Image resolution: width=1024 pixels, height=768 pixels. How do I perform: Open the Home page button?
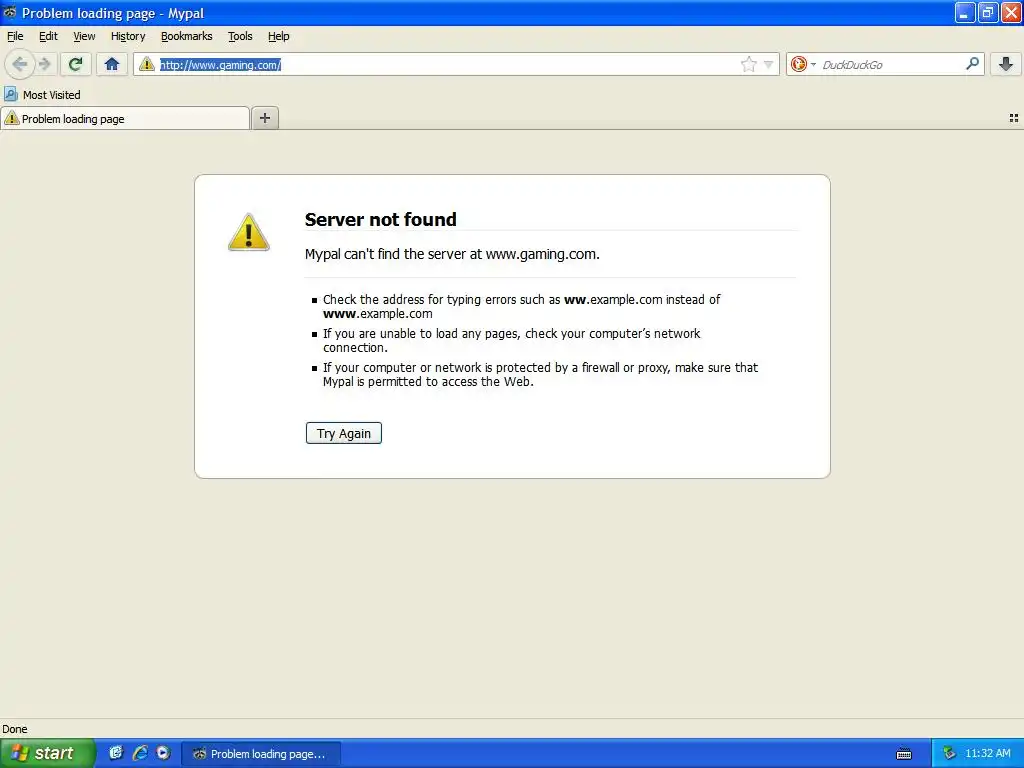[112, 64]
